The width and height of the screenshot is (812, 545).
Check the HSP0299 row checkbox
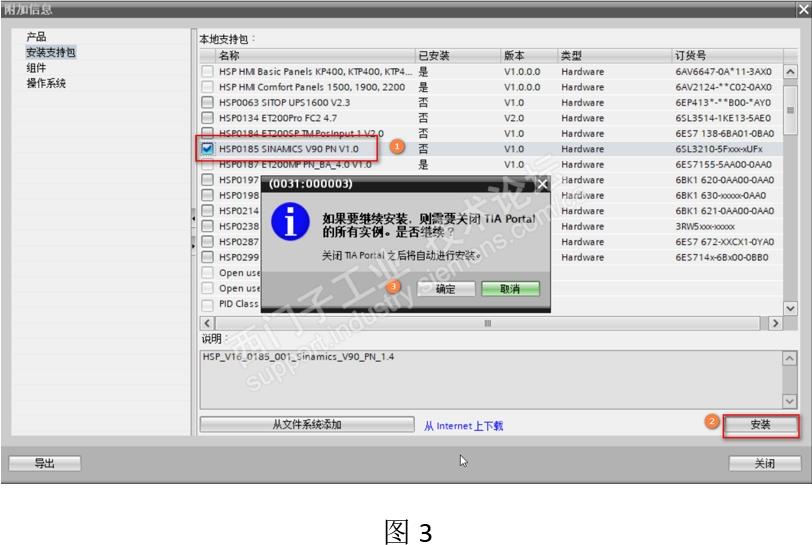tap(208, 257)
